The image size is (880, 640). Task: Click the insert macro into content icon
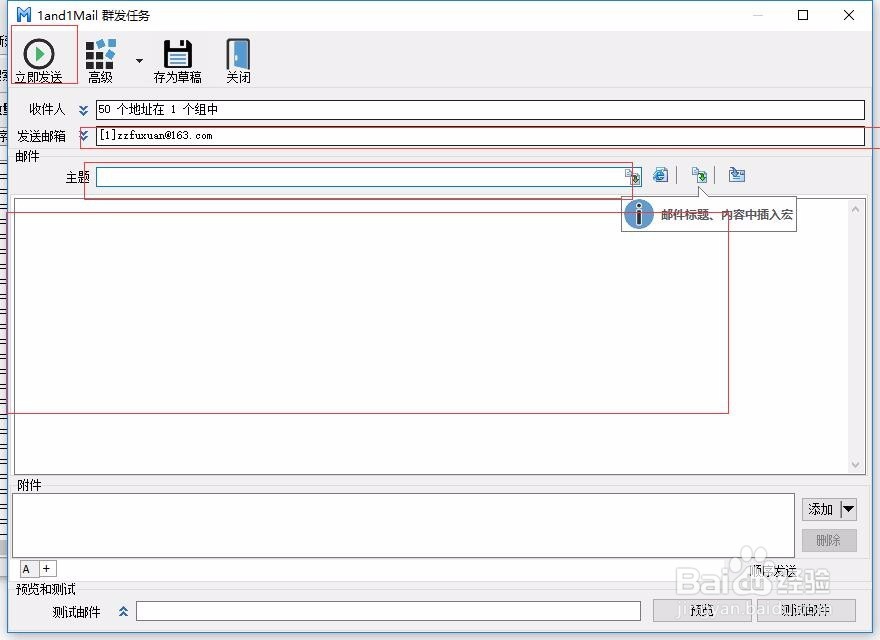coord(699,175)
